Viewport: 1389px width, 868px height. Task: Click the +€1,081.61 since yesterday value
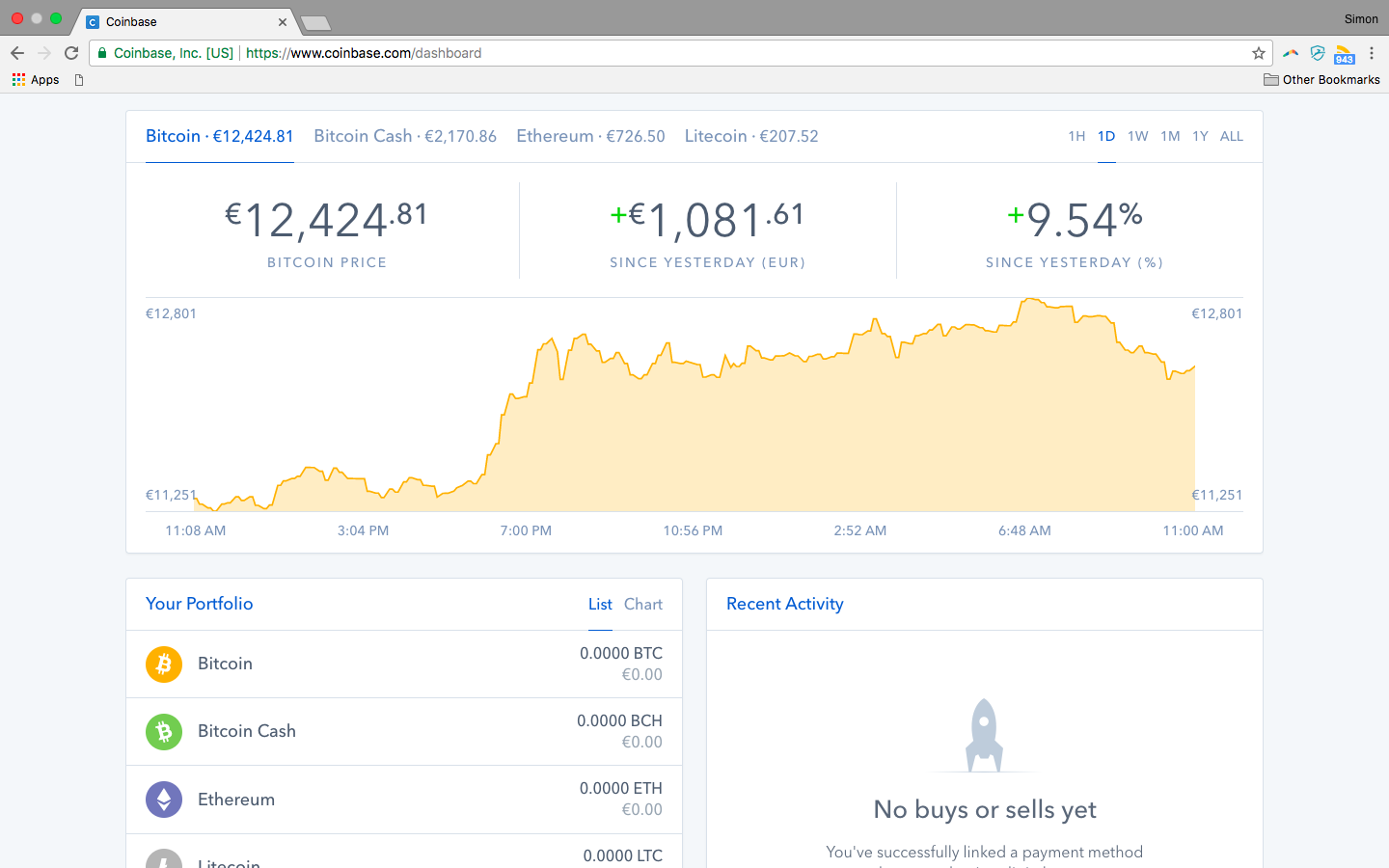[x=707, y=220]
